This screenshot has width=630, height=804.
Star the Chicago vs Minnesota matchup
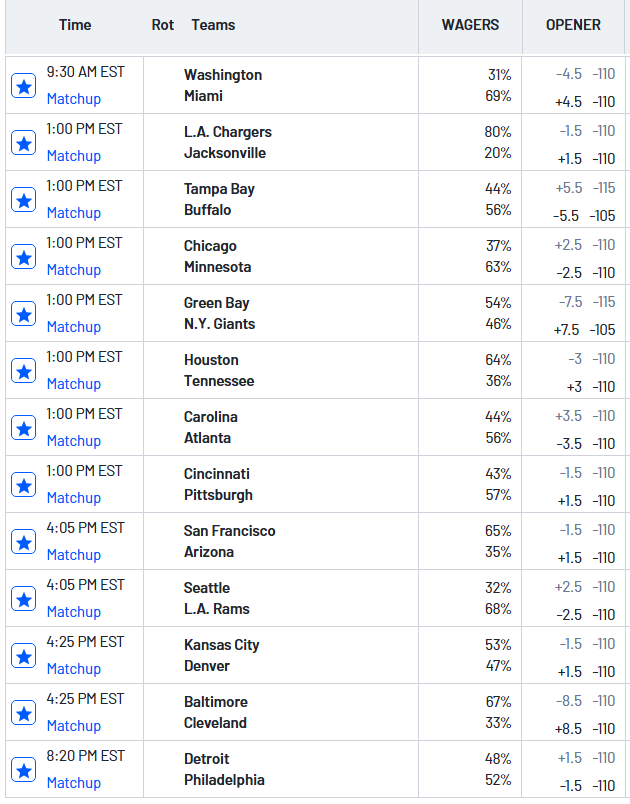[x=24, y=257]
